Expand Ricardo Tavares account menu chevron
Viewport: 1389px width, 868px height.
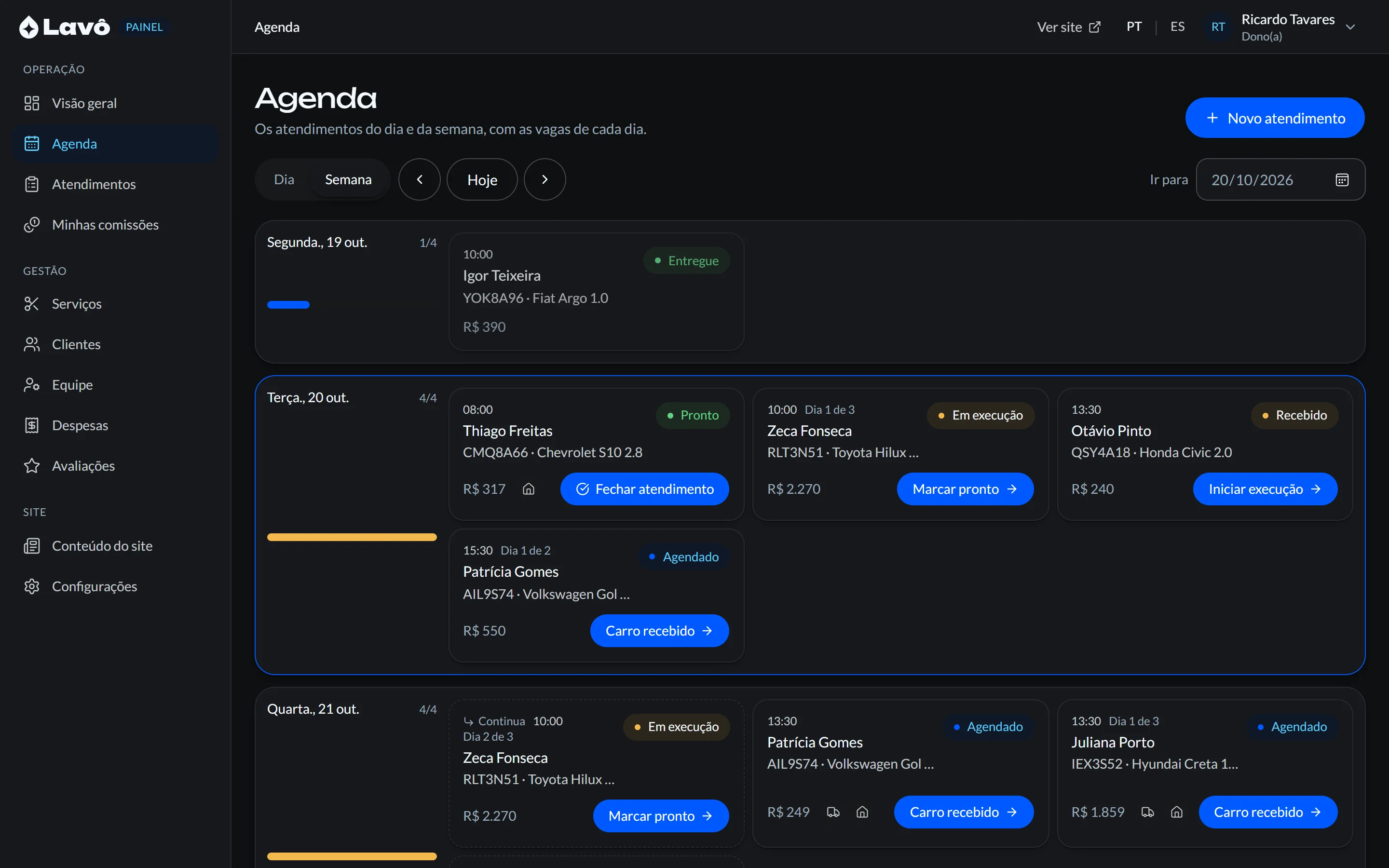click(1350, 27)
